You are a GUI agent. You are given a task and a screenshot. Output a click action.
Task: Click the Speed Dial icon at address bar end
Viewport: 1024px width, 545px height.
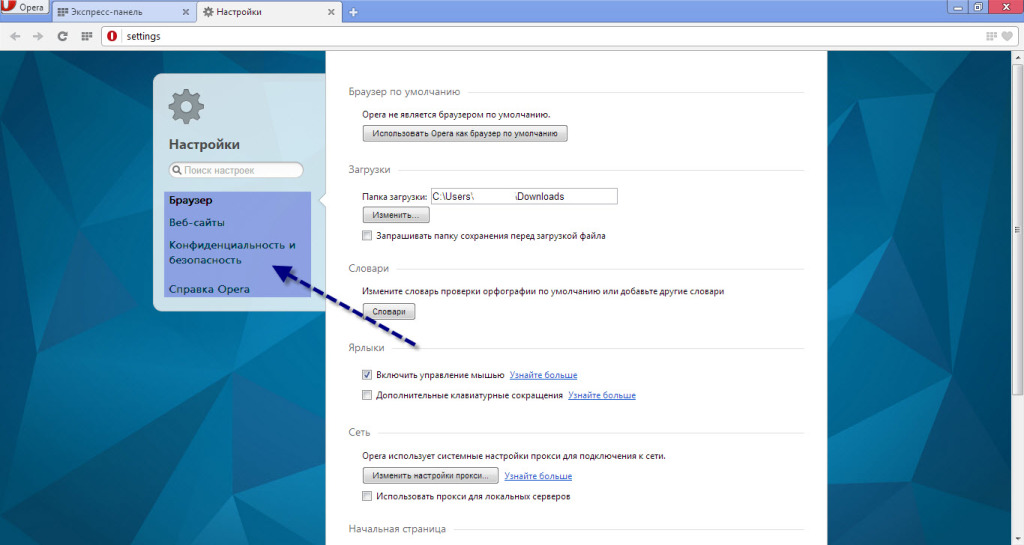click(991, 36)
